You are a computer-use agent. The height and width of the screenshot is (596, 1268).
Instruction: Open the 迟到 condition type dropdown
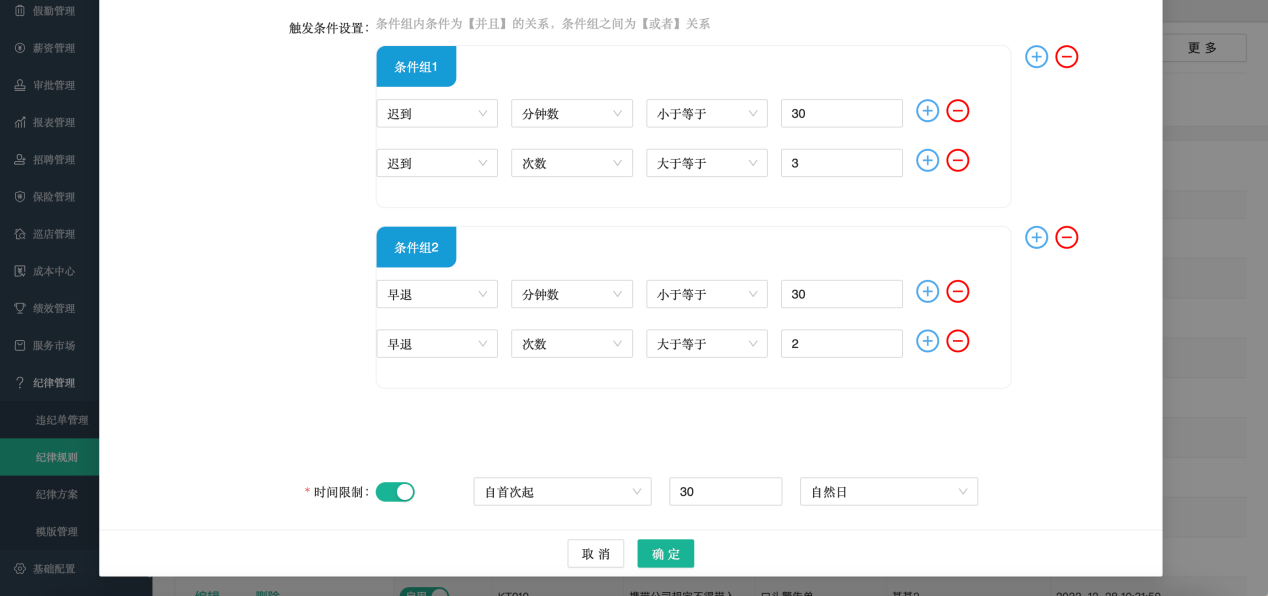(x=436, y=113)
